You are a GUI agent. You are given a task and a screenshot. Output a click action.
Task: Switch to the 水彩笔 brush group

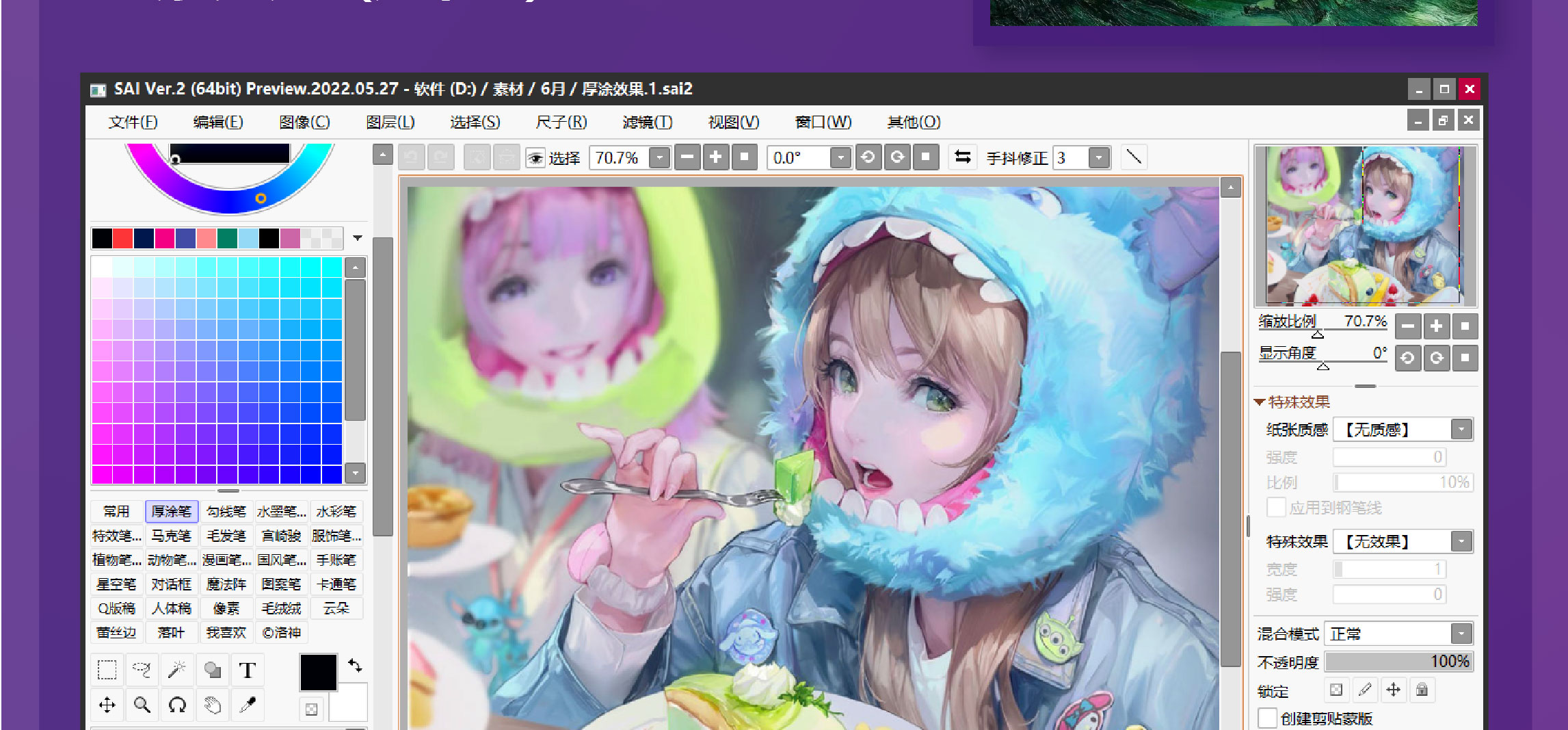point(336,511)
